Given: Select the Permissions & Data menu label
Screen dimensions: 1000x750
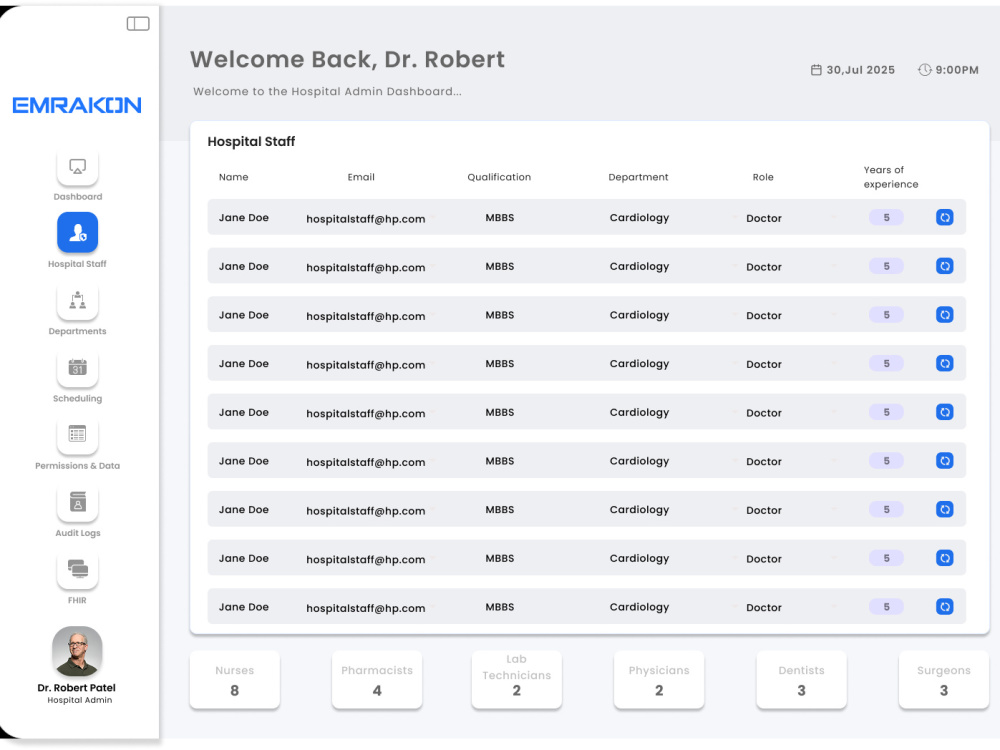Looking at the screenshot, I should coord(78,466).
